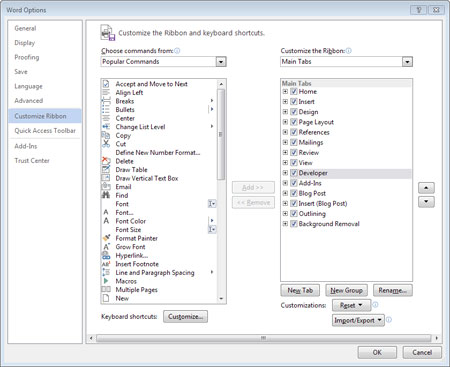The height and width of the screenshot is (367, 450).
Task: Click the New Tab button
Action: (x=300, y=290)
